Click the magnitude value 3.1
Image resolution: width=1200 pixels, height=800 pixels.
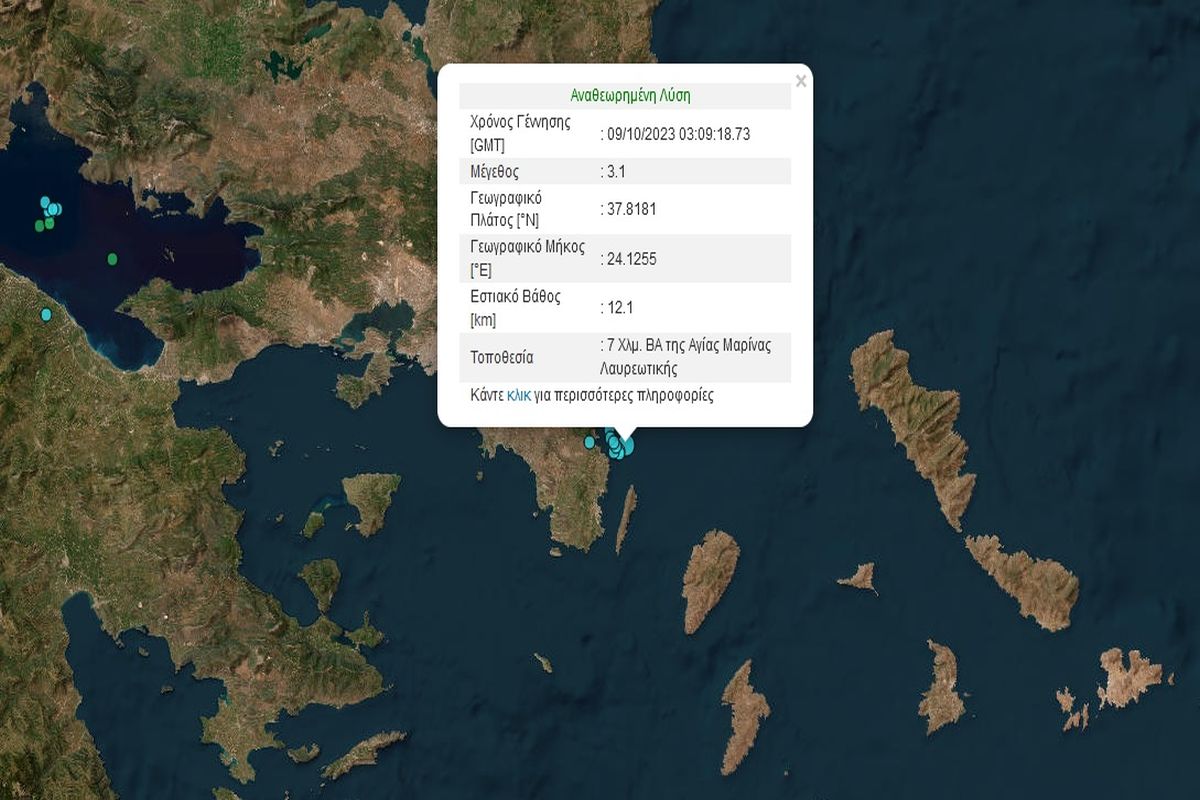(x=616, y=171)
